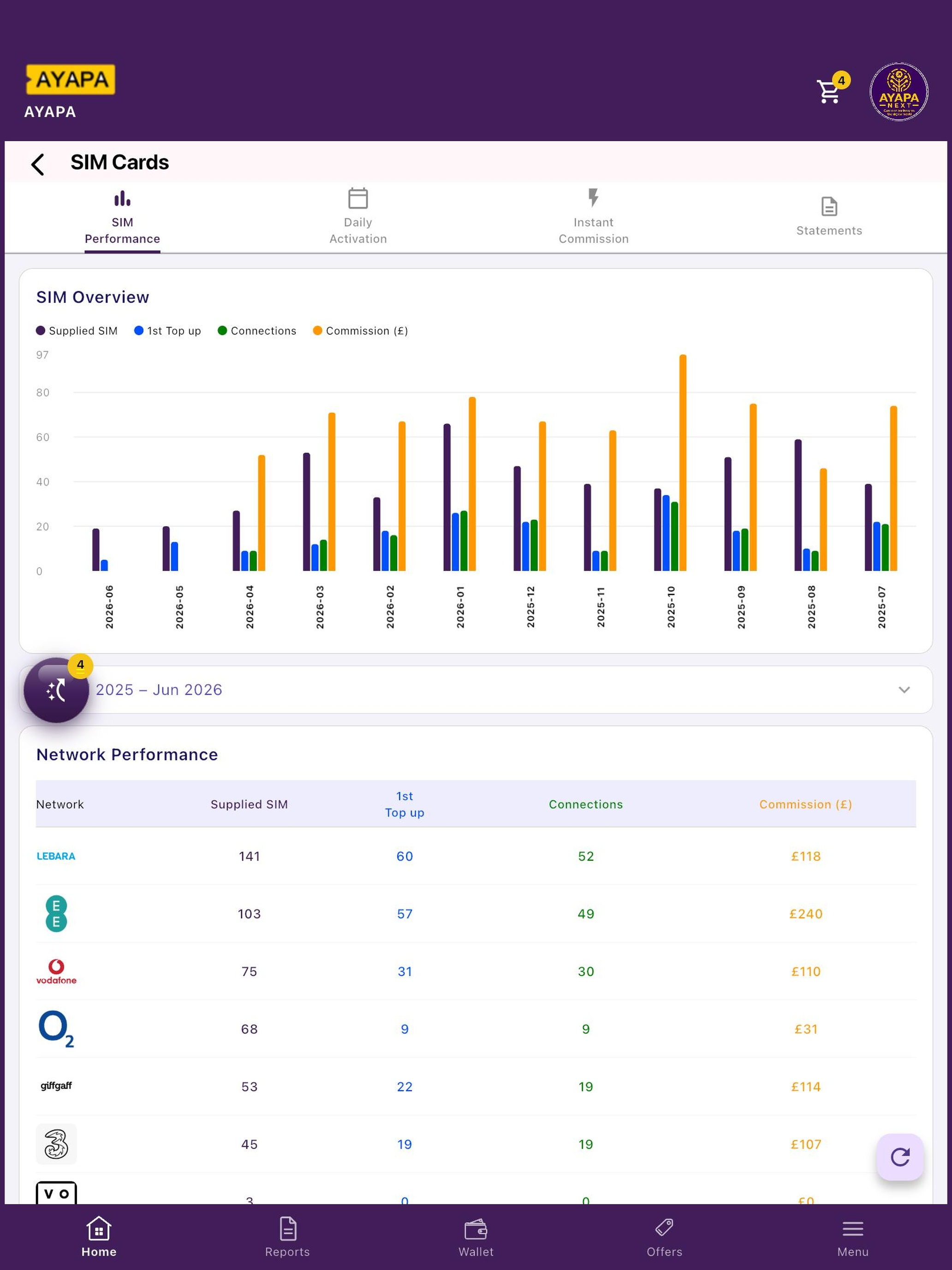Image resolution: width=952 pixels, height=1270 pixels.
Task: Click the 1st Top up column header
Action: coord(405,804)
